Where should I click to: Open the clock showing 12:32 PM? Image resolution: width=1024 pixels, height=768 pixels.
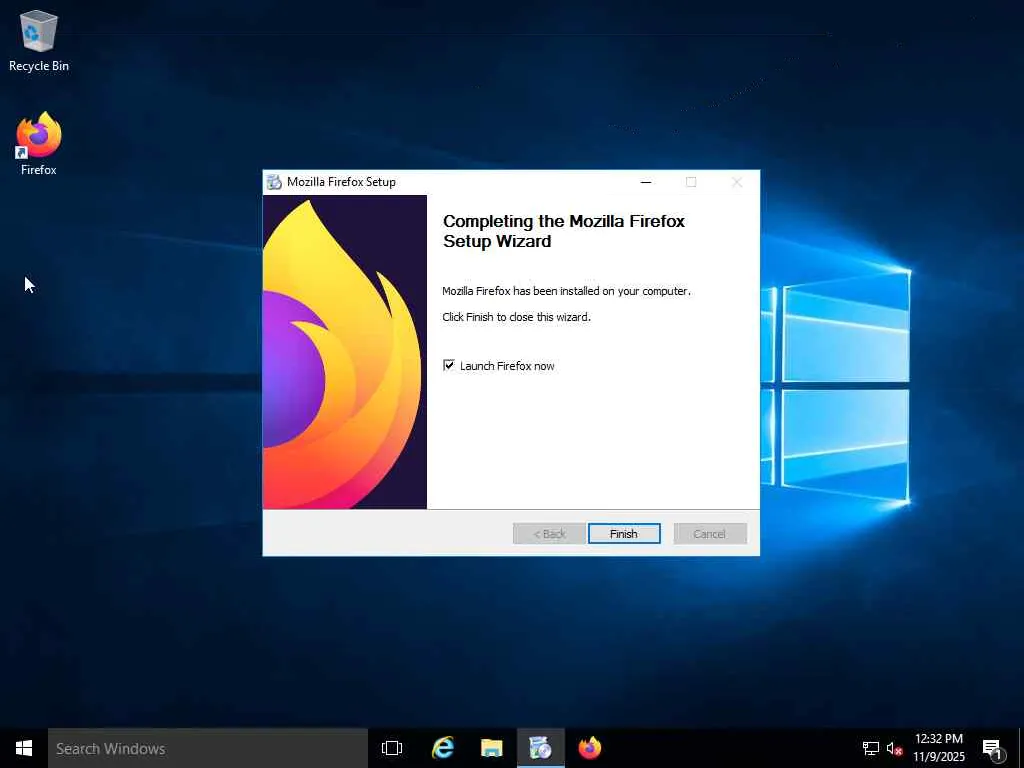(938, 748)
